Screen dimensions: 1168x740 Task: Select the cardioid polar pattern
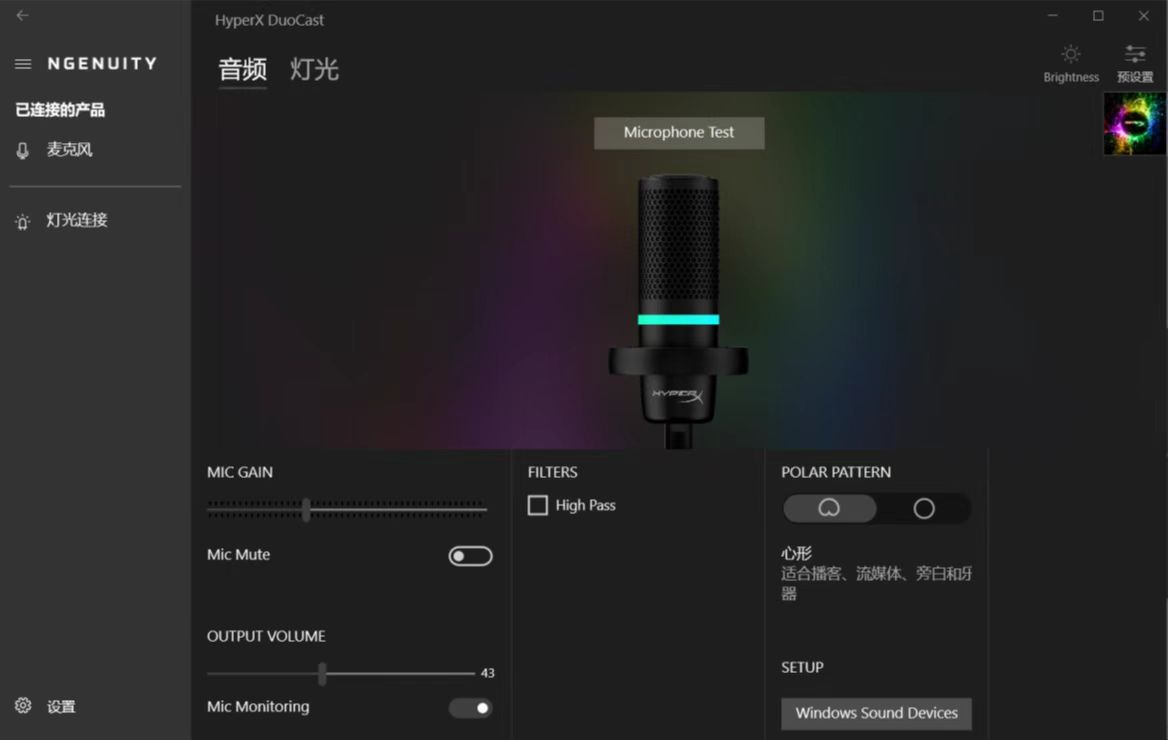pos(829,508)
